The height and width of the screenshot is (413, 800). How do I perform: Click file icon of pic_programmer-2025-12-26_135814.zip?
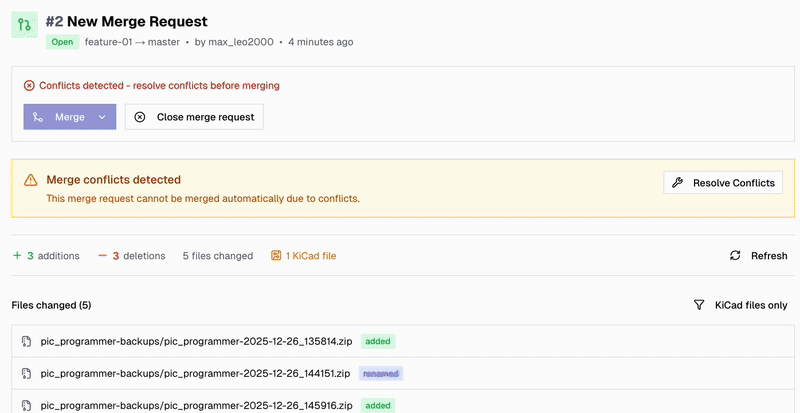click(27, 342)
